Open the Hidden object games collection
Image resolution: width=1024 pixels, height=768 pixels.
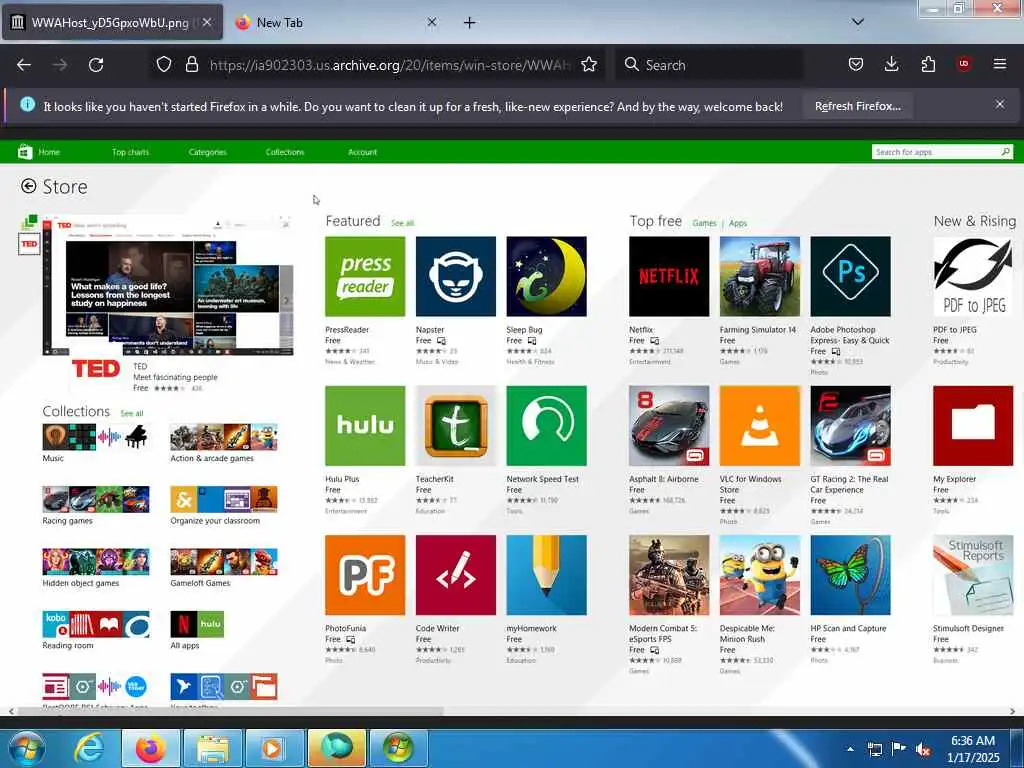pyautogui.click(x=96, y=562)
